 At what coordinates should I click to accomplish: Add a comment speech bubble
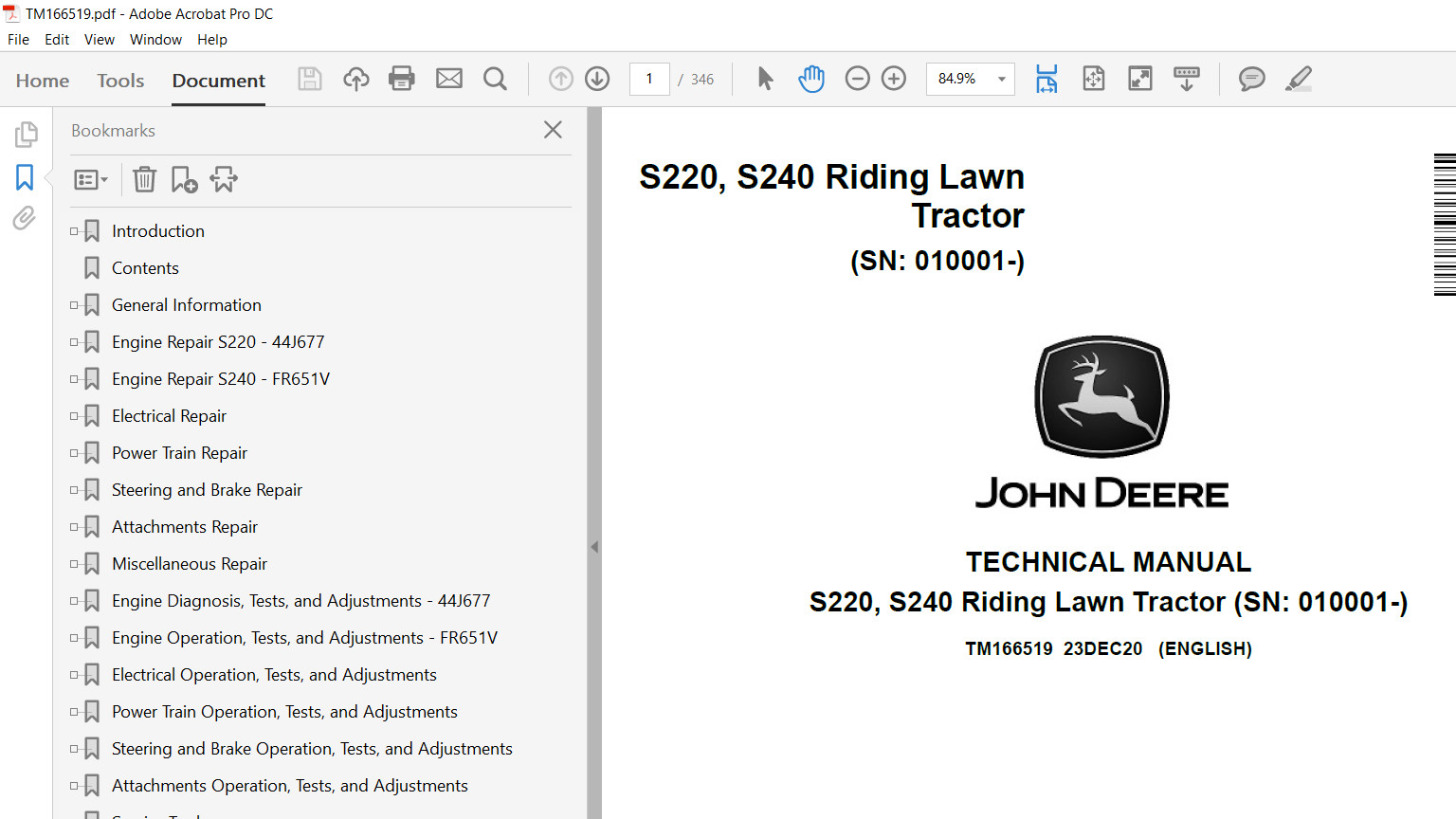1252,79
